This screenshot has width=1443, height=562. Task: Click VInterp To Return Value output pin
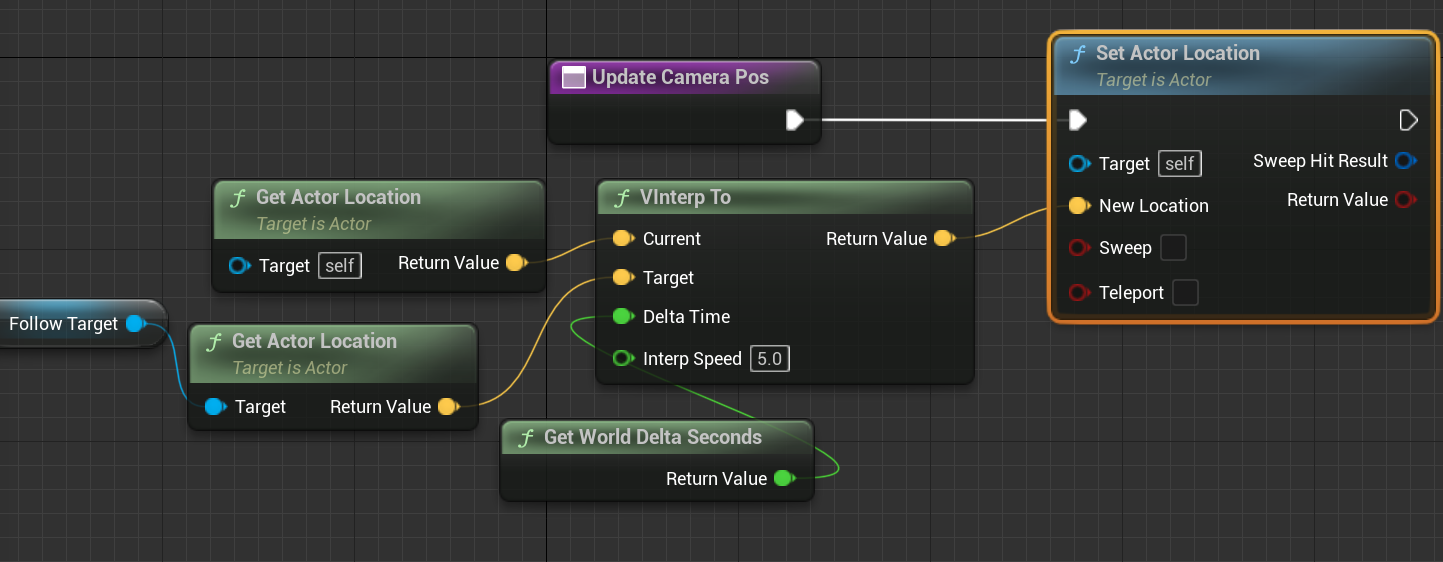(943, 239)
